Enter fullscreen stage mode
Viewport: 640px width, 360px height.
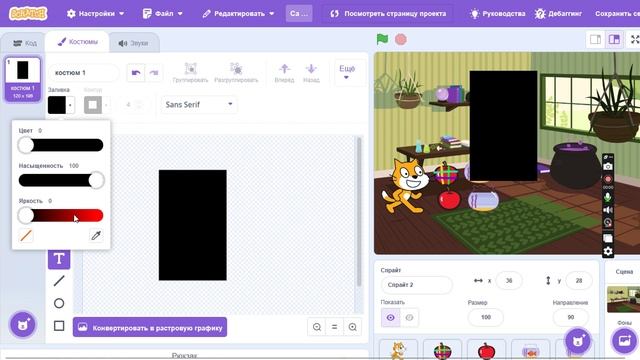pyautogui.click(x=634, y=40)
